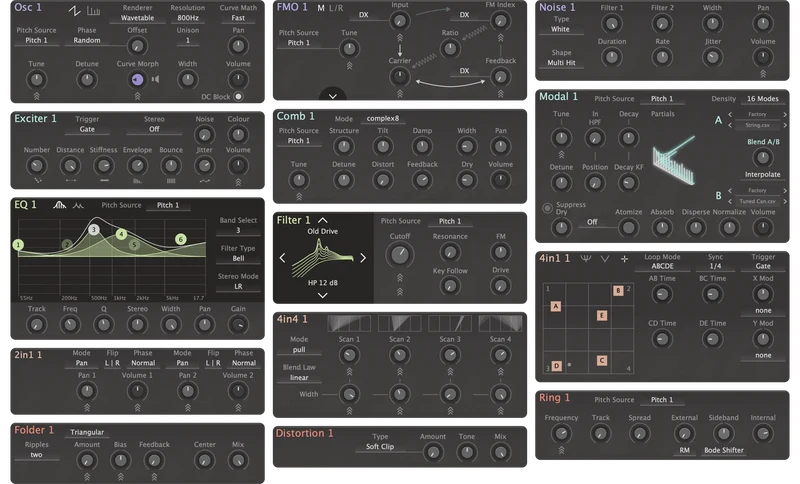
Task: Toggle the M mode button in FMO 1
Action: (x=320, y=8)
